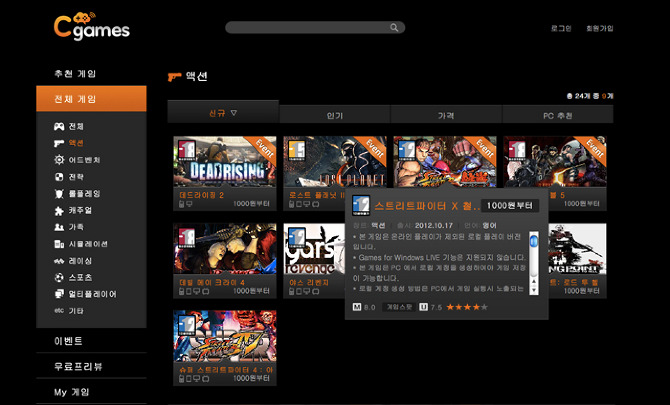Click the puzzle piece icon for 캐주얼
This screenshot has height=405, width=670.
[x=59, y=210]
